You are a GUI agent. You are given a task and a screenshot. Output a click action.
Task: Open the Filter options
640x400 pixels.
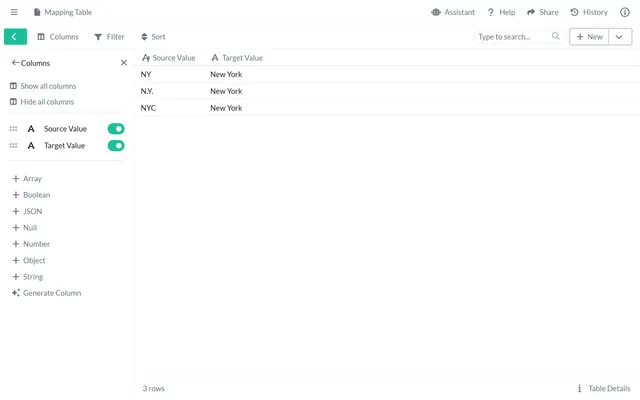click(x=109, y=36)
